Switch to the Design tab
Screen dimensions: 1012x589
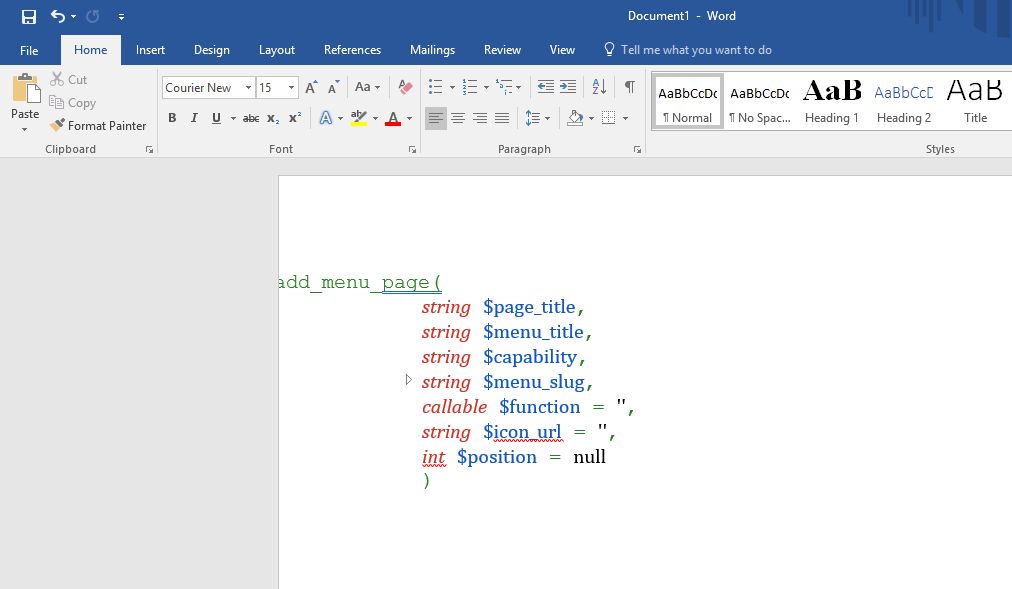pyautogui.click(x=212, y=50)
